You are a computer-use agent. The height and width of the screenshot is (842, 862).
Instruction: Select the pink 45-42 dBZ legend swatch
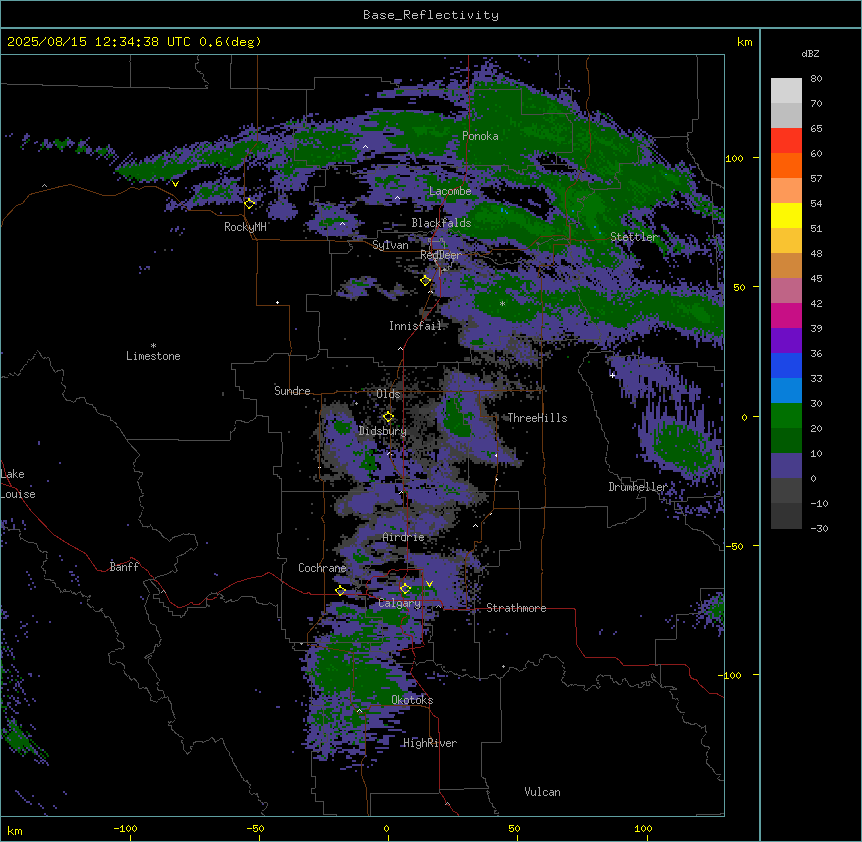(x=786, y=291)
